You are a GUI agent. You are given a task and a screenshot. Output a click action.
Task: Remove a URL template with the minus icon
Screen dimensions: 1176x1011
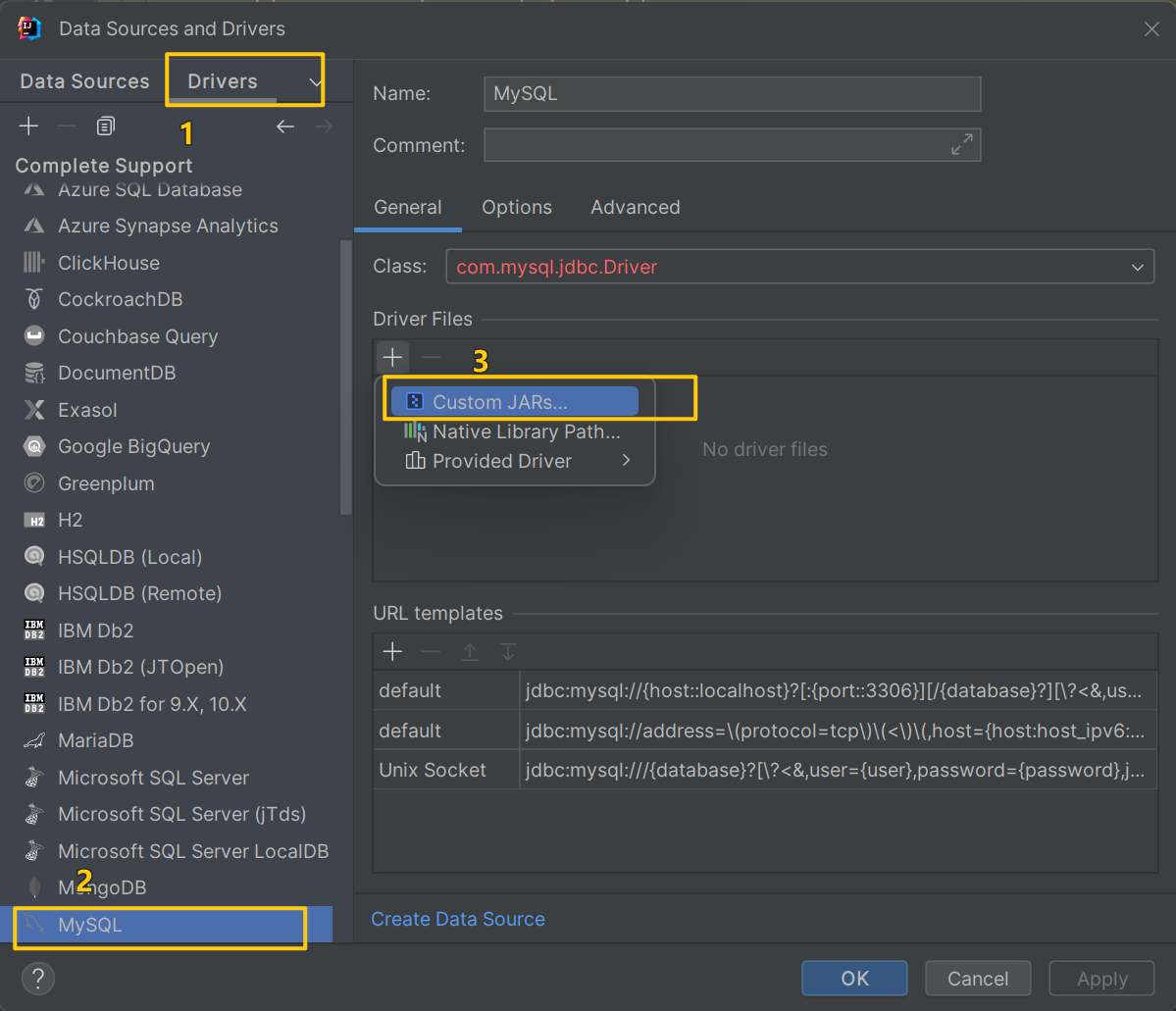pyautogui.click(x=431, y=651)
